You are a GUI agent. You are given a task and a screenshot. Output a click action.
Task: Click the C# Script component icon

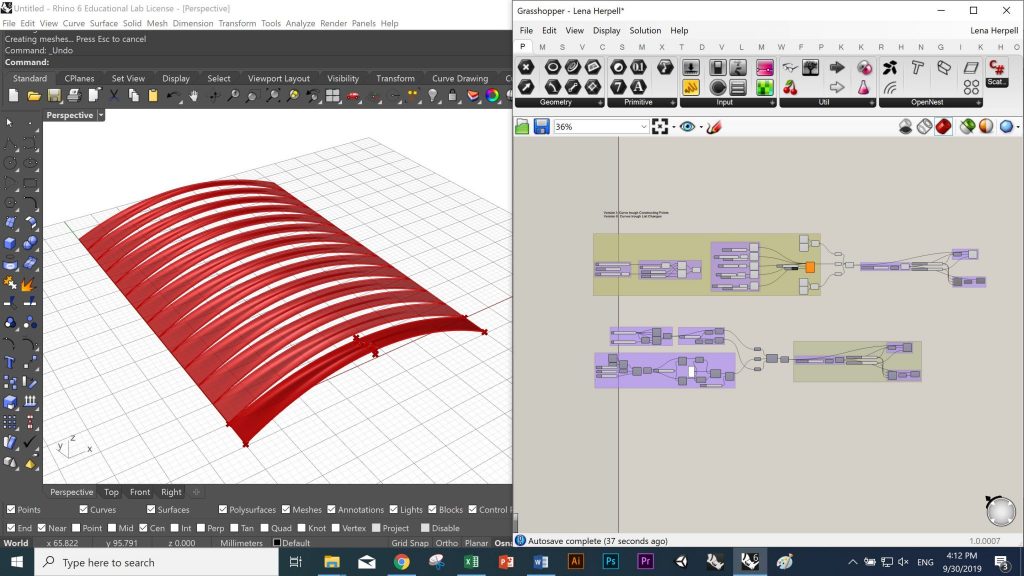(x=996, y=69)
